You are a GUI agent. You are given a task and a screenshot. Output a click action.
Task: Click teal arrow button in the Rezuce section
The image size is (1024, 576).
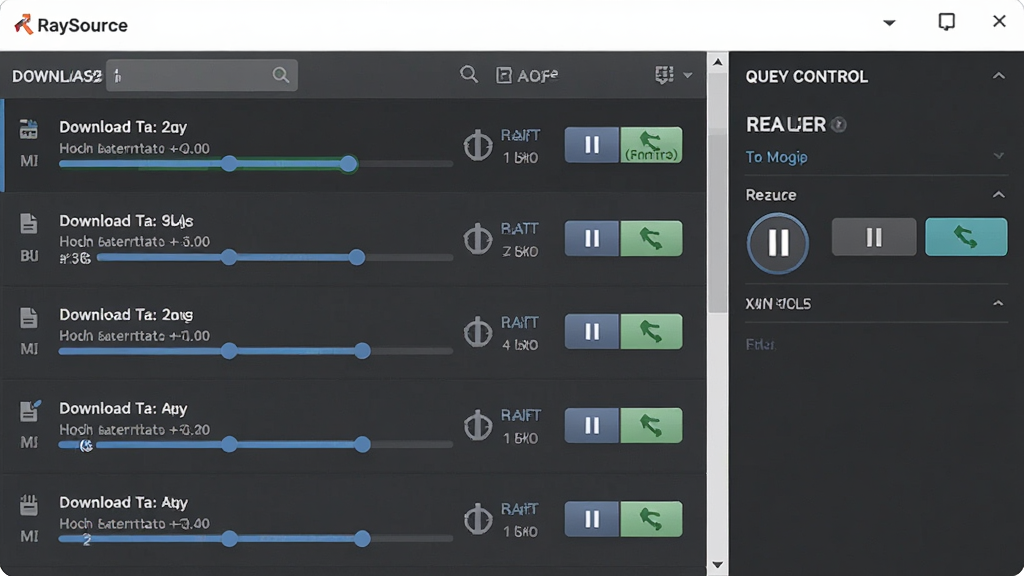[x=966, y=237]
